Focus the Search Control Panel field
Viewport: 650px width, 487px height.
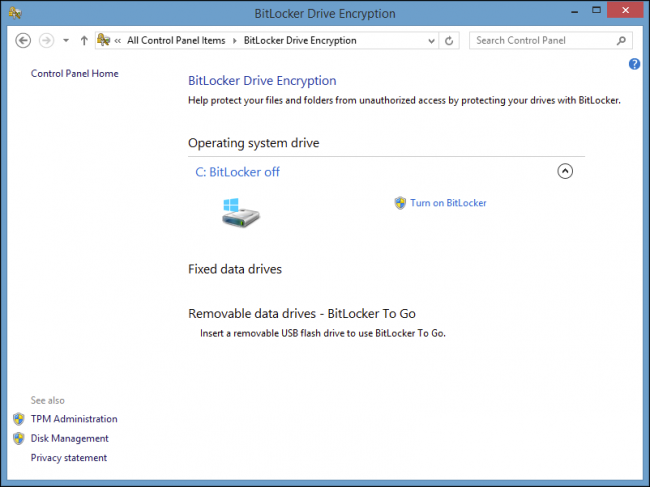point(543,41)
